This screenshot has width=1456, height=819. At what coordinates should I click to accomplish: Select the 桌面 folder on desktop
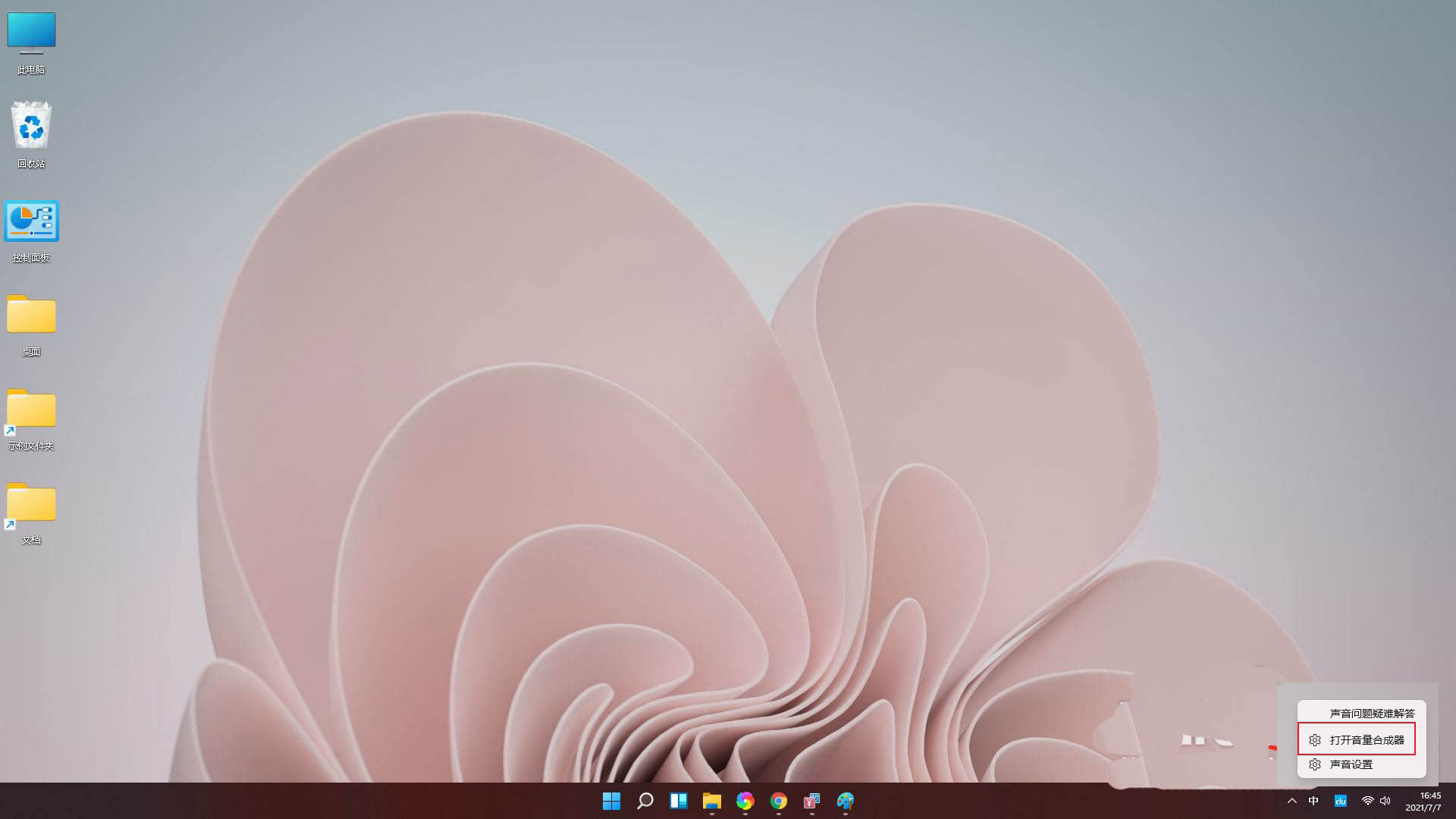click(31, 325)
